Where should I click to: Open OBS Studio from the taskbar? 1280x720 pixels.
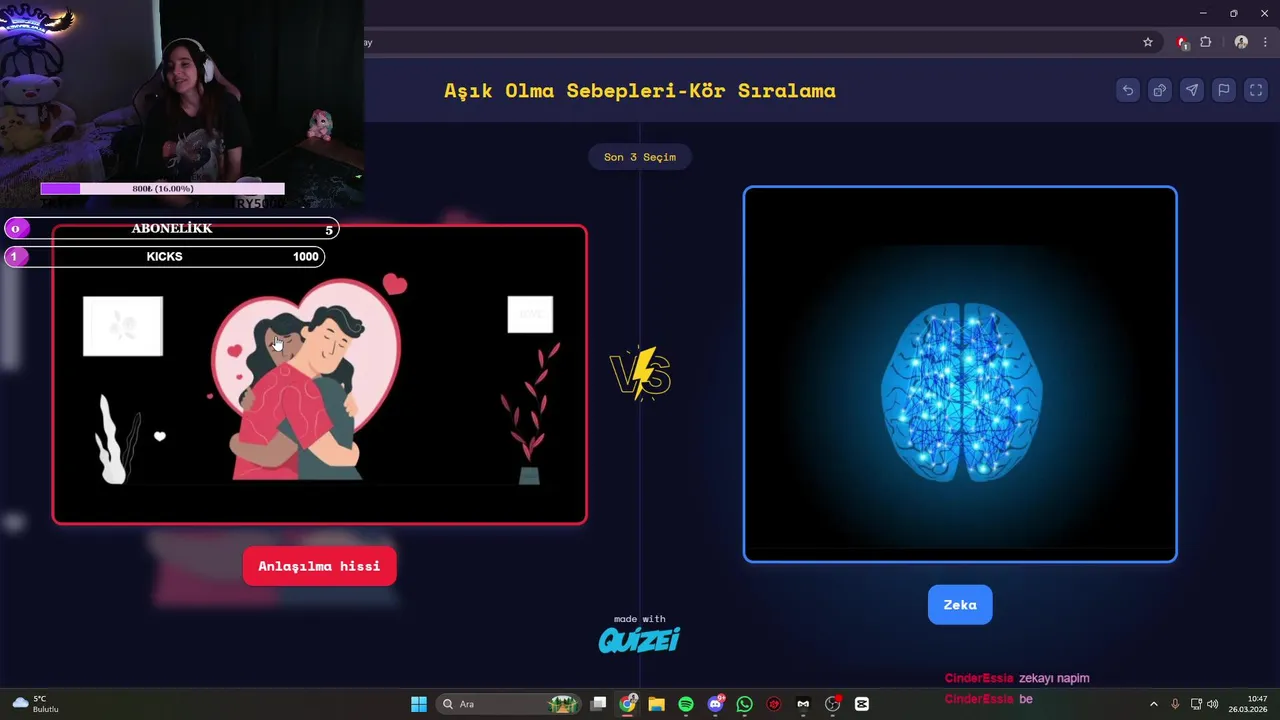(832, 704)
